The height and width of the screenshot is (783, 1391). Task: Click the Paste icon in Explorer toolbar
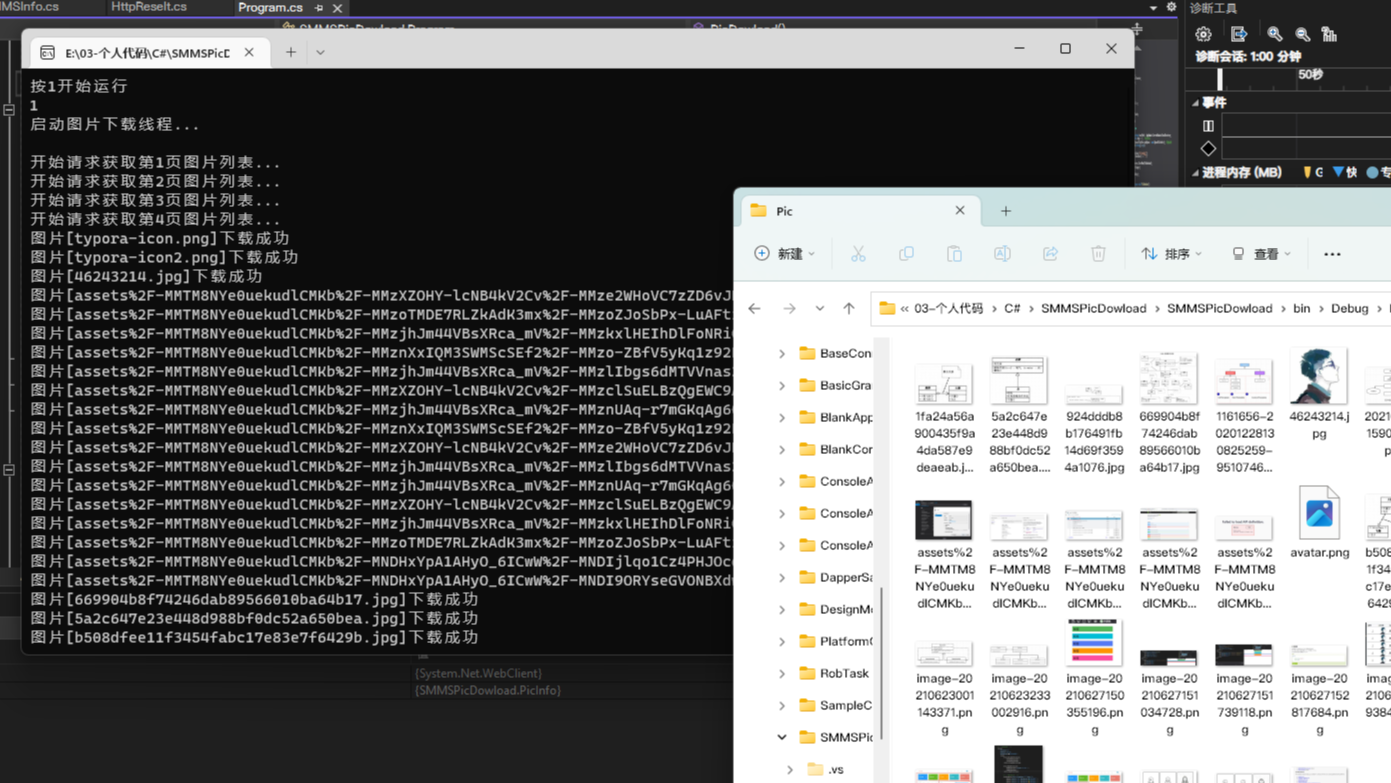[954, 254]
